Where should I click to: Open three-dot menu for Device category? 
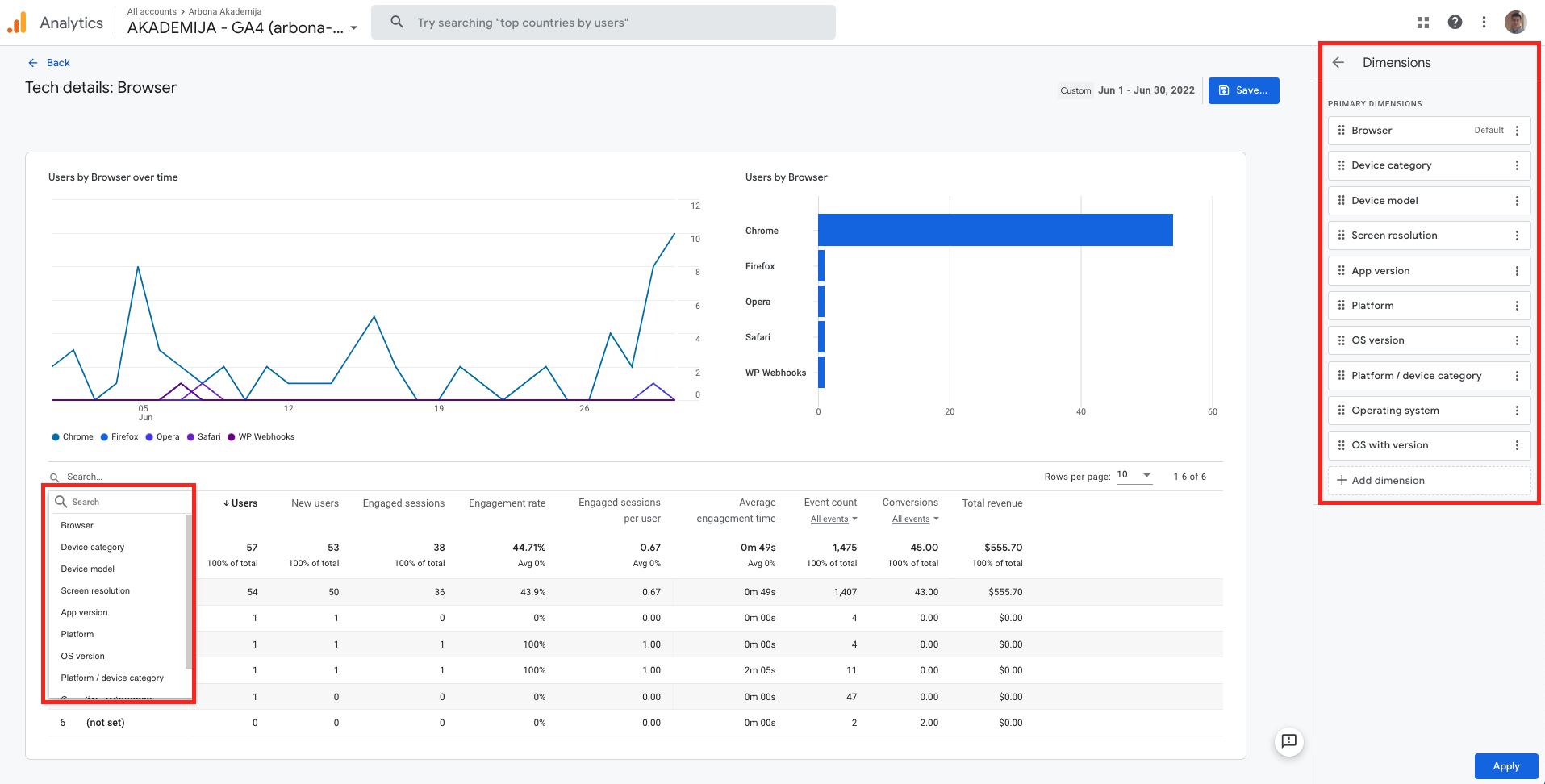click(1517, 165)
